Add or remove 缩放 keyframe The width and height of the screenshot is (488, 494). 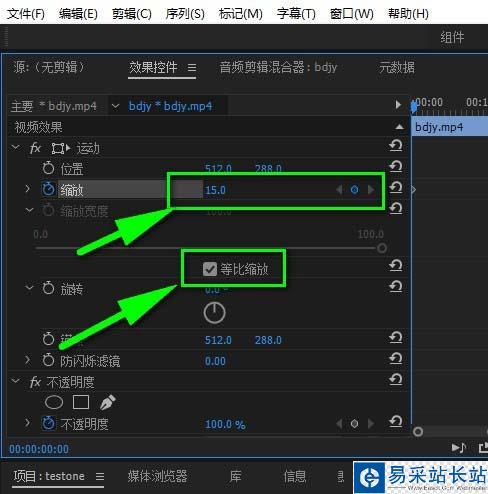coord(354,190)
